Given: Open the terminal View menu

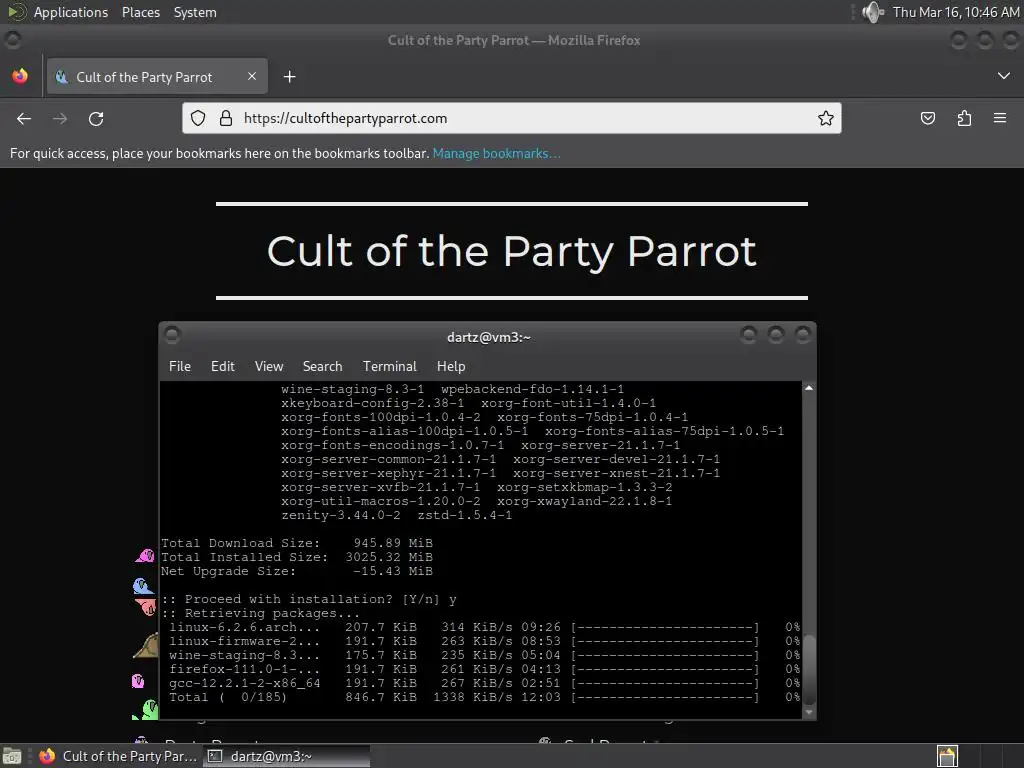Looking at the screenshot, I should coord(268,366).
